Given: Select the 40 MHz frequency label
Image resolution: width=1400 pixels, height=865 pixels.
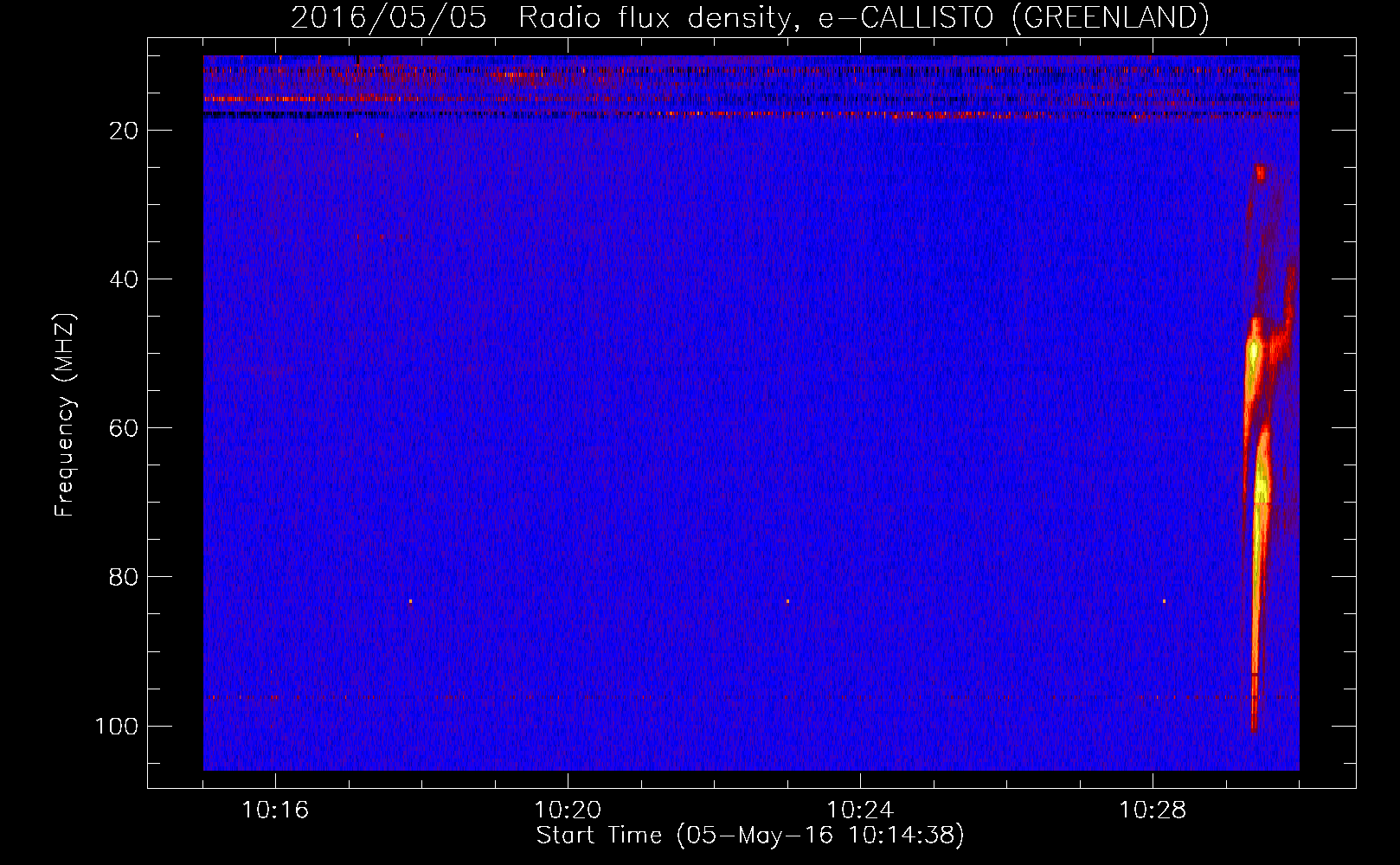Looking at the screenshot, I should pyautogui.click(x=124, y=279).
